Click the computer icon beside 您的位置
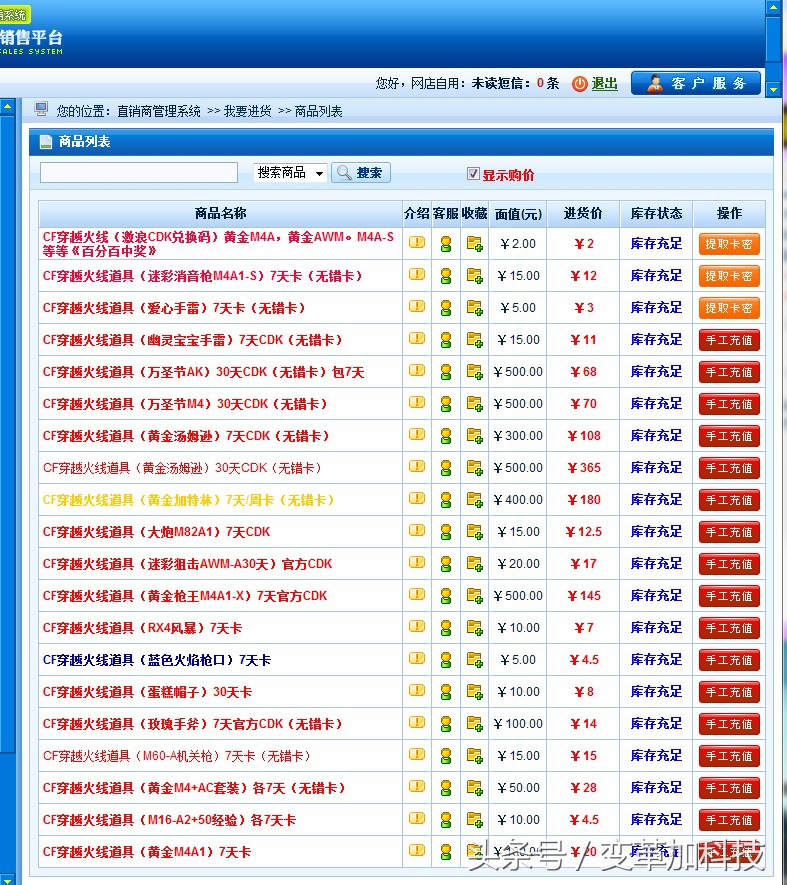This screenshot has width=787, height=885. point(41,109)
